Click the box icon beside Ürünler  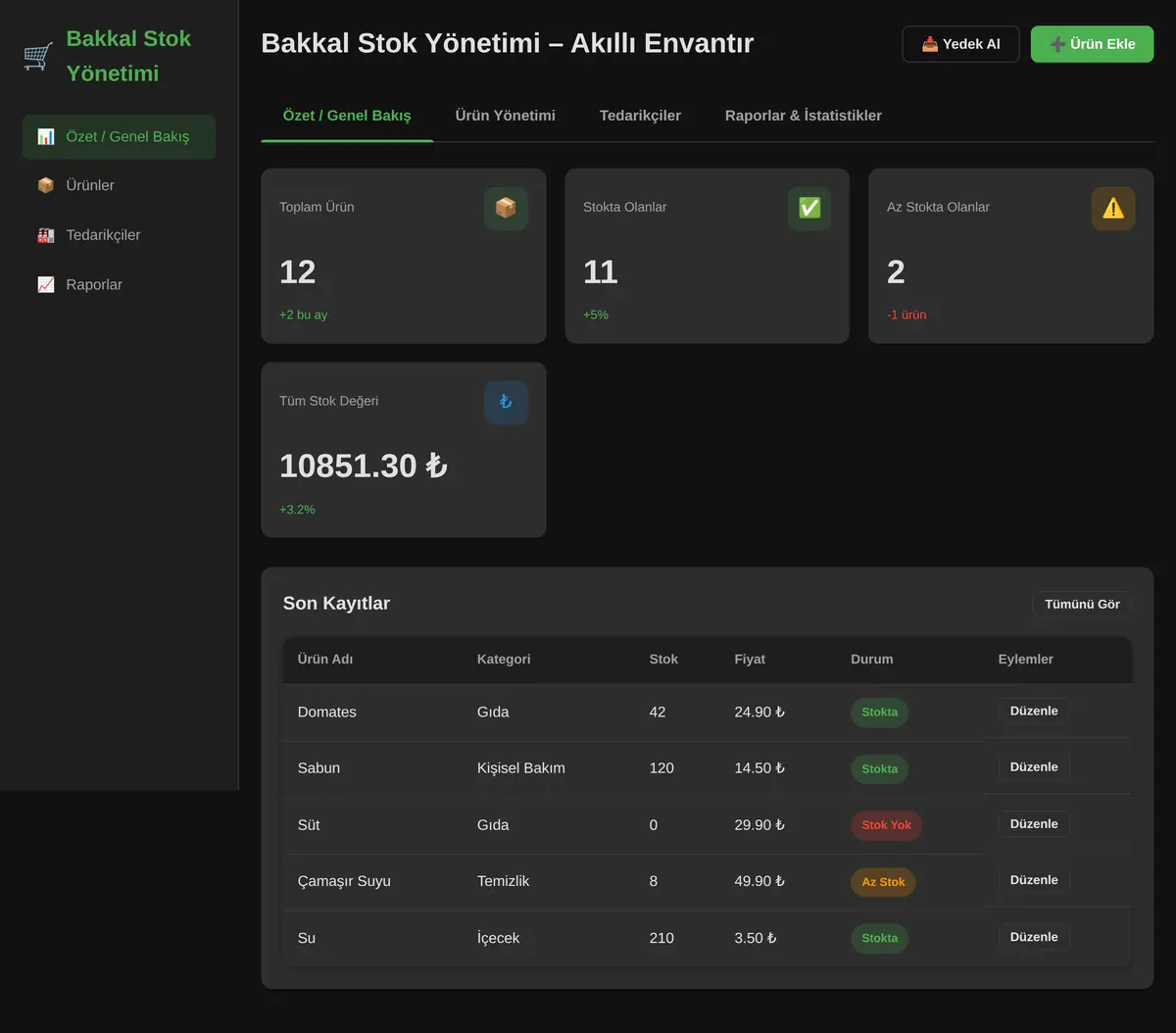(46, 185)
